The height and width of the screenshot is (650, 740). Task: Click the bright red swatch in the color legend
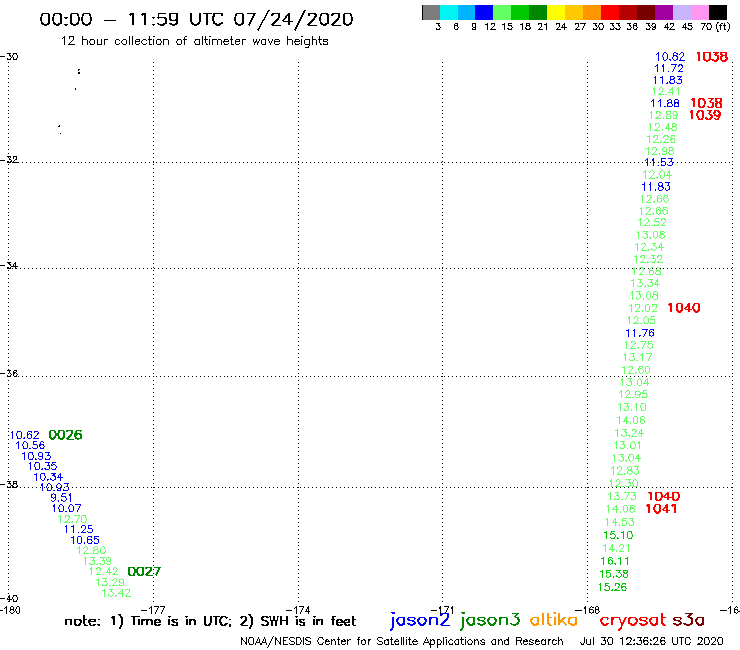pyautogui.click(x=610, y=12)
